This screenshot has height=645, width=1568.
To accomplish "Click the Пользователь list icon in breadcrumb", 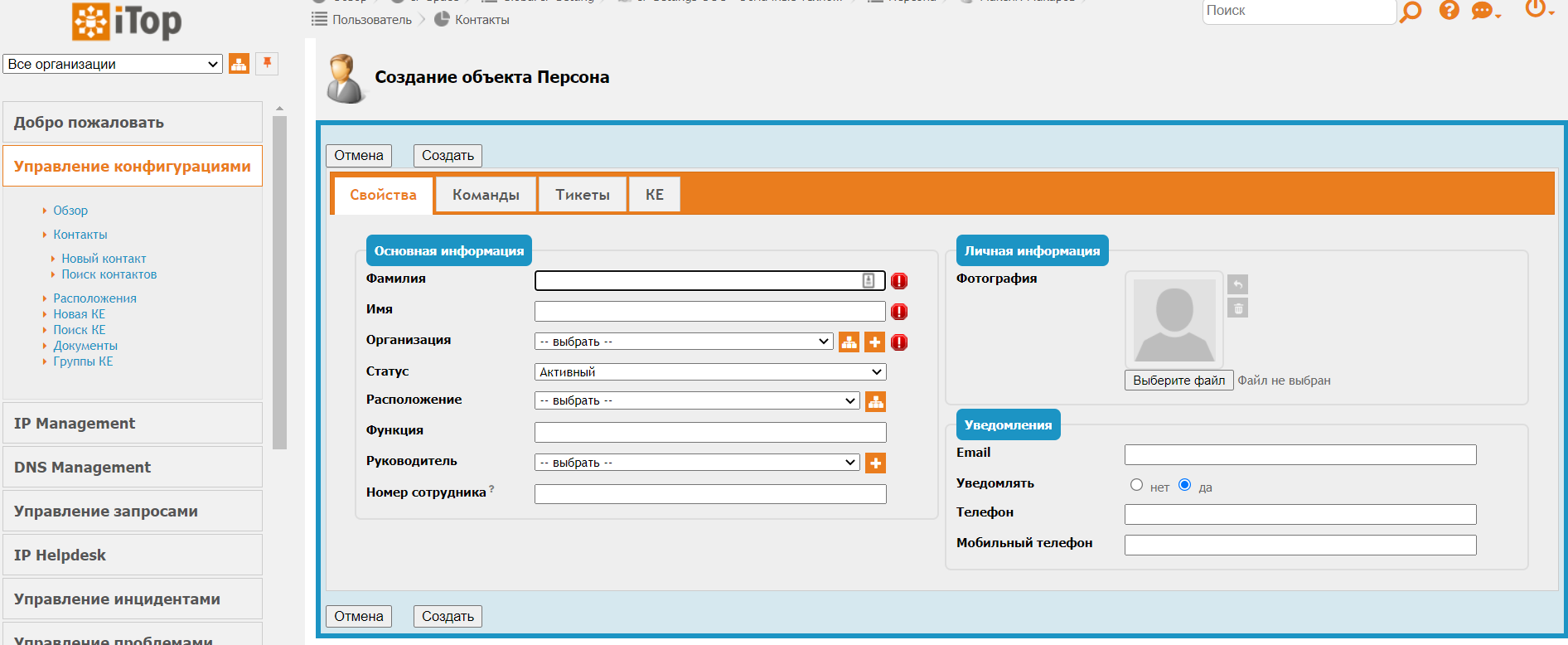I will (319, 19).
